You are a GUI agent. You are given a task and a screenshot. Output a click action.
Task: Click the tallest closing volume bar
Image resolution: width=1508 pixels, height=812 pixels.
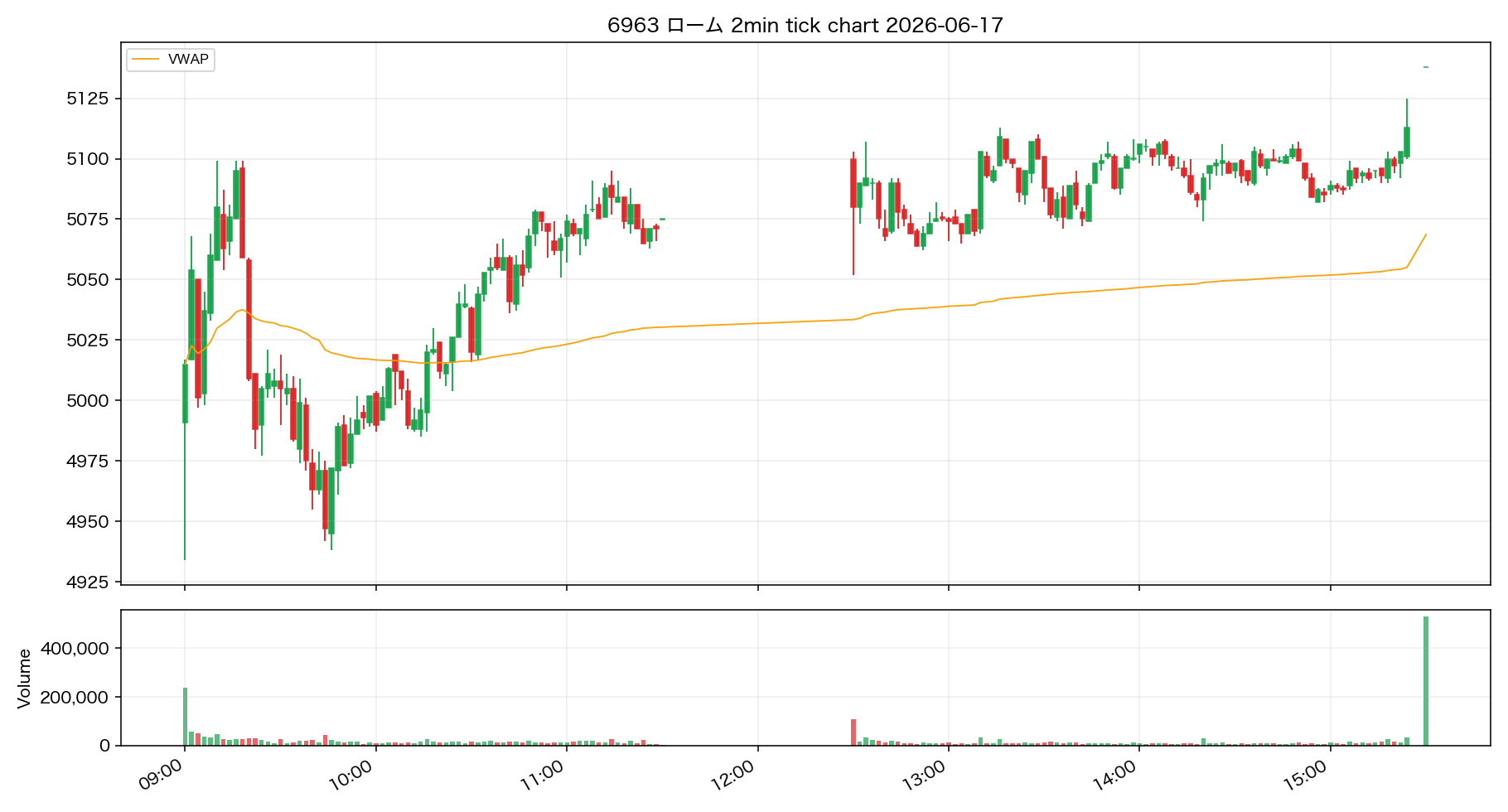pos(1426,681)
